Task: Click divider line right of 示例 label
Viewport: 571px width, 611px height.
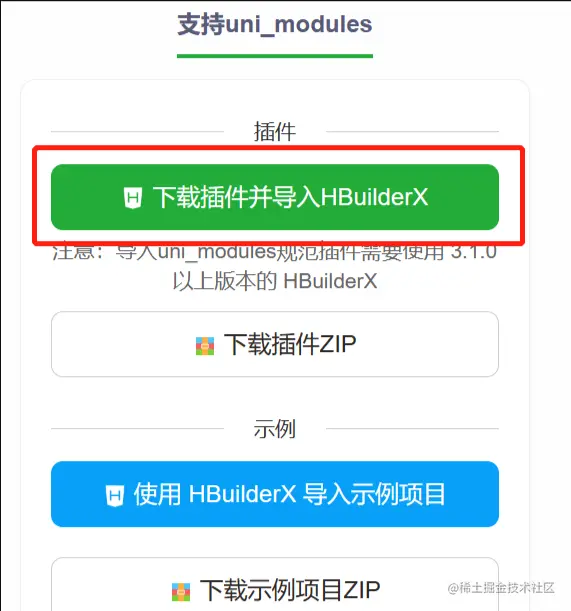Action: click(412, 429)
